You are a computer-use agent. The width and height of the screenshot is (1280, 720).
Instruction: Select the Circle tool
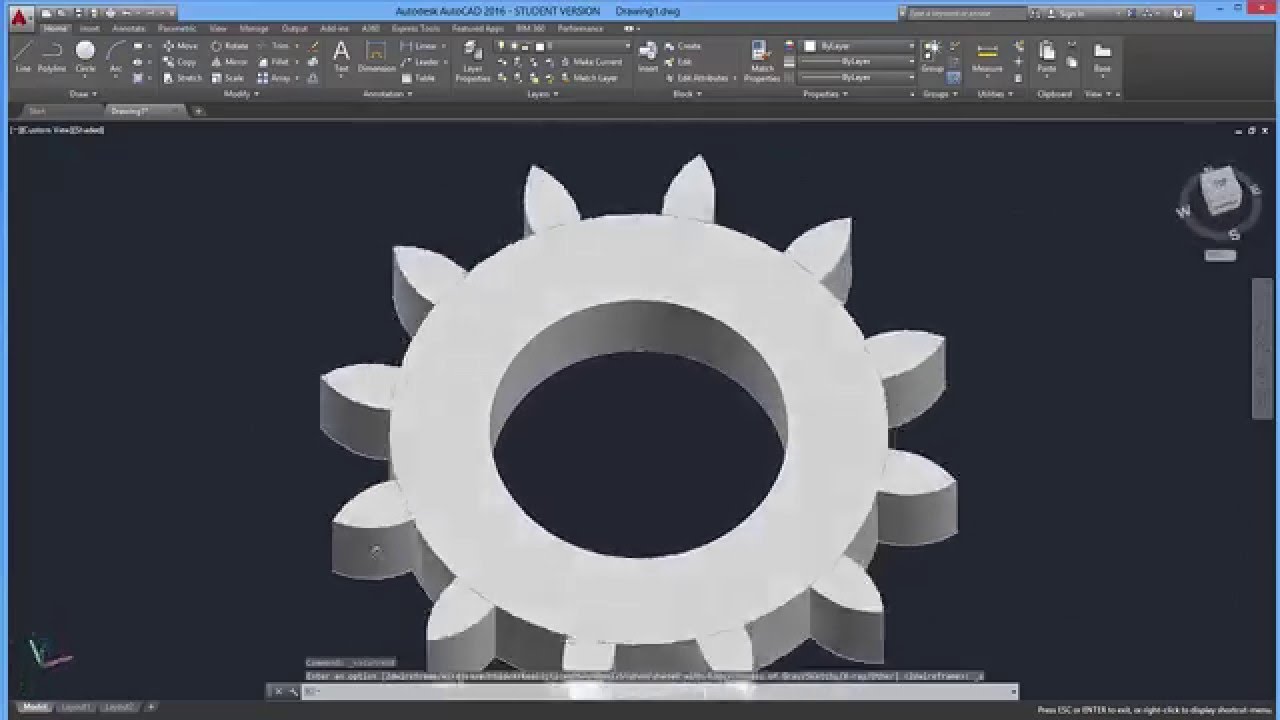(85, 57)
